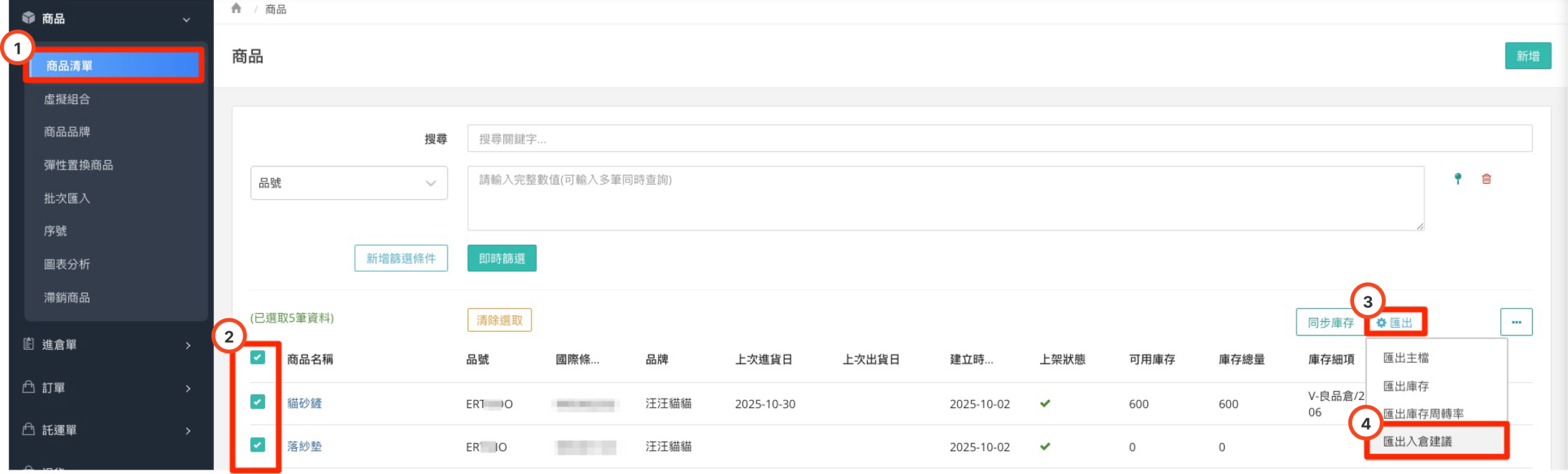Click the 訂單 bag icon in sidebar
Image resolution: width=1568 pixels, height=474 pixels.
[x=29, y=387]
